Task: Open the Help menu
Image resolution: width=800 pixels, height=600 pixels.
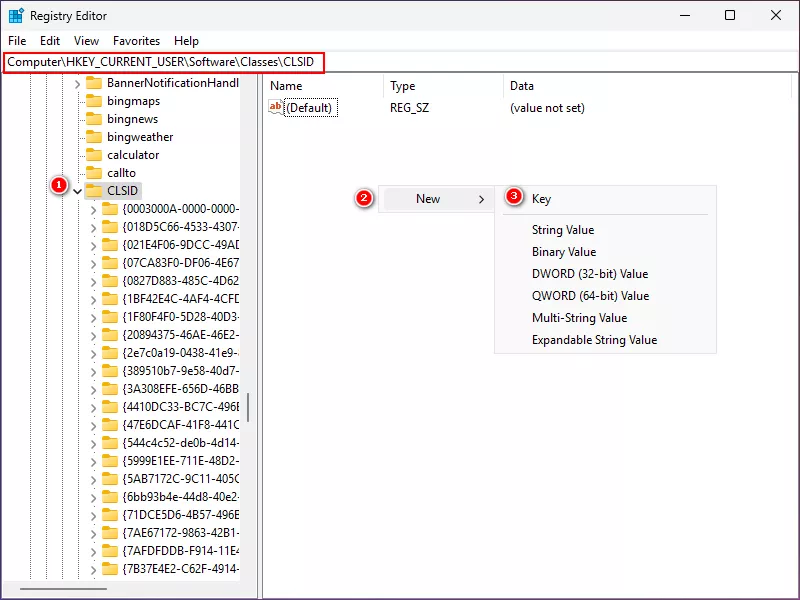Action: coord(186,41)
